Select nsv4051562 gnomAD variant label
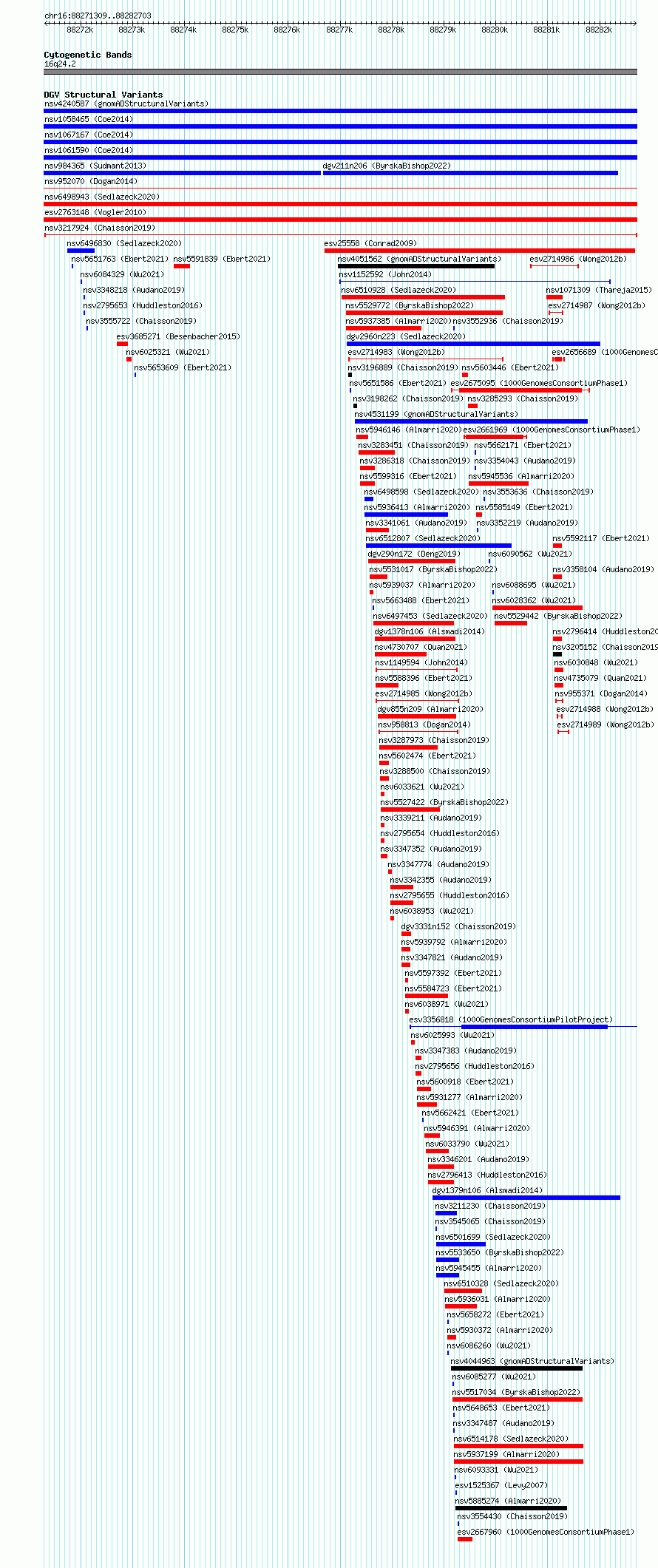Screen dimensions: 658x1568 tap(419, 259)
